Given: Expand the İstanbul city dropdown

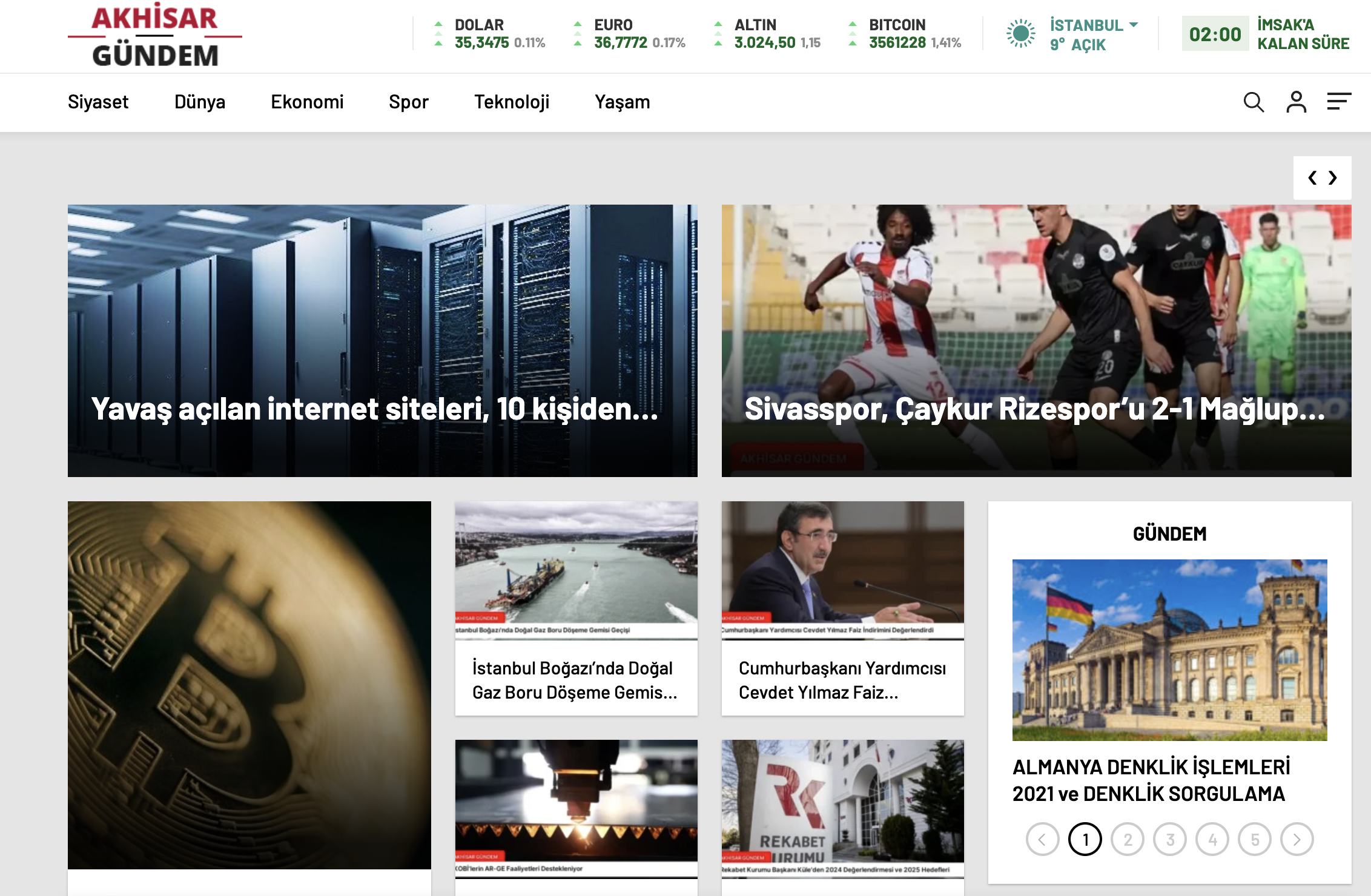Looking at the screenshot, I should 1094,25.
